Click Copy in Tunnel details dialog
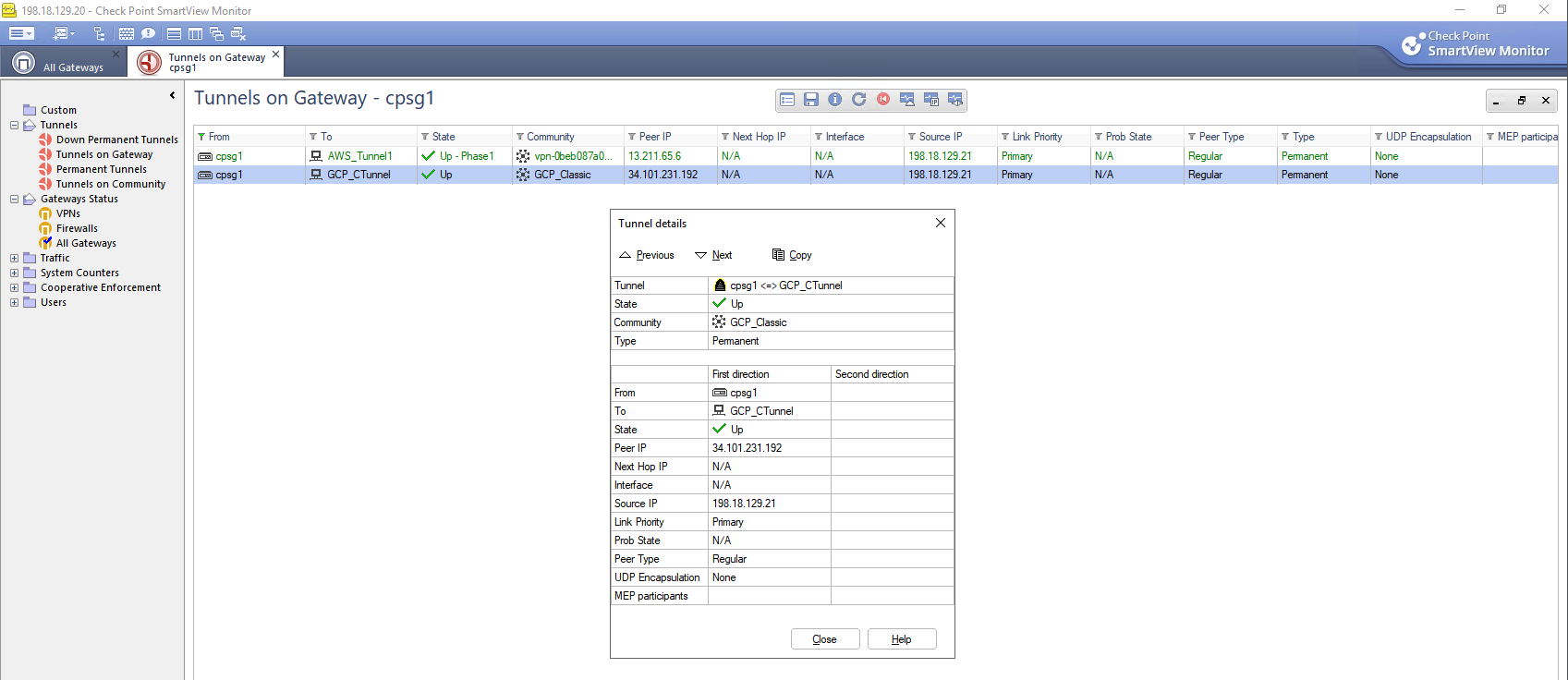Screen dimensions: 1568x680 click(x=792, y=255)
